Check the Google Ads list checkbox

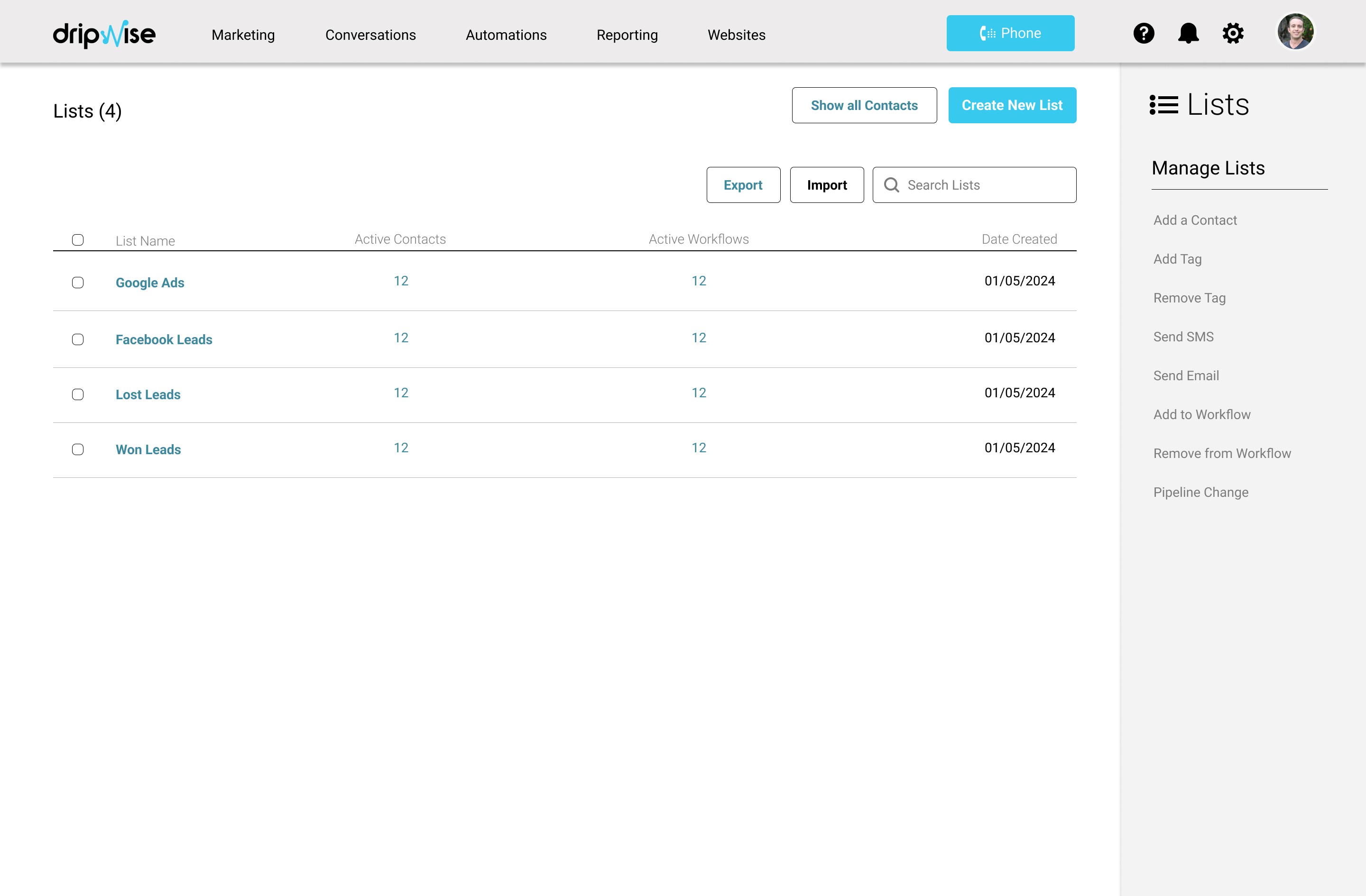(77, 282)
